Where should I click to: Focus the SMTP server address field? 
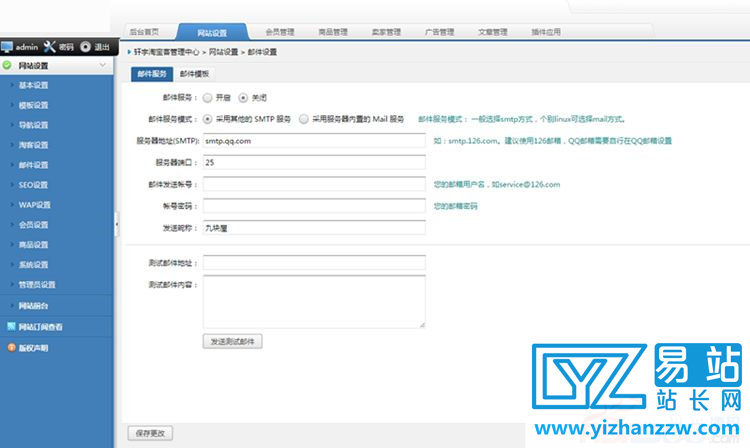tap(314, 141)
